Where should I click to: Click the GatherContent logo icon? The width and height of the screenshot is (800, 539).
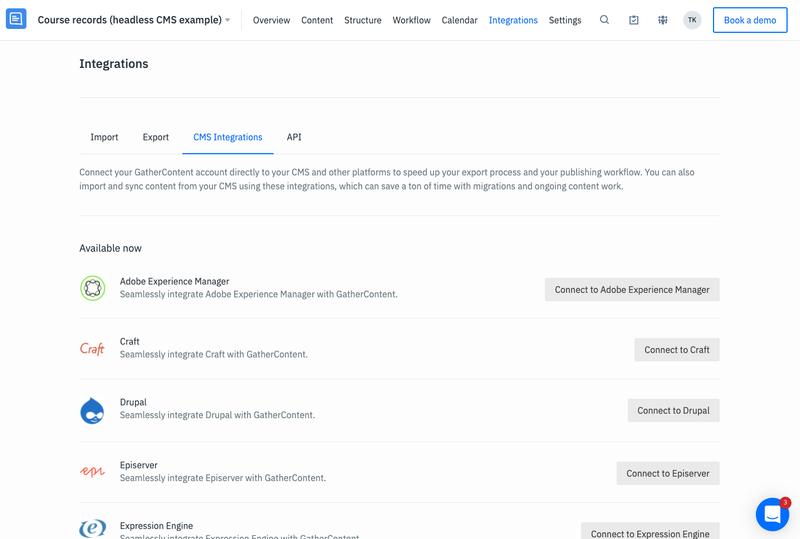point(16,19)
